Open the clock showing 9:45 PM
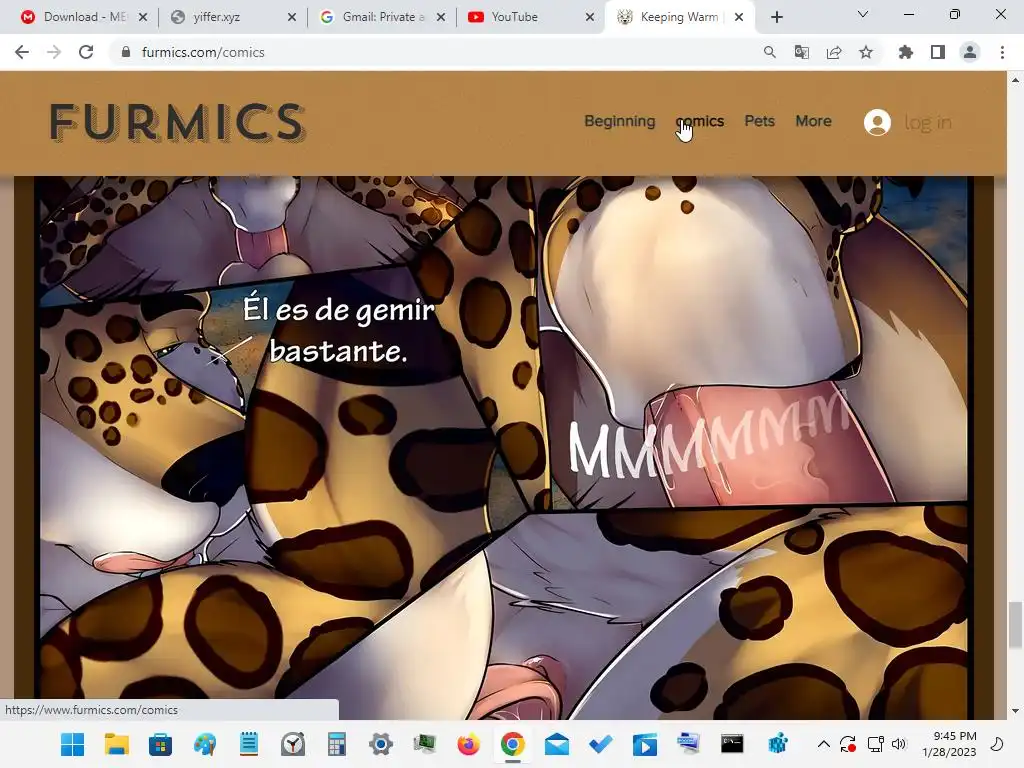This screenshot has width=1024, height=768. pyautogui.click(x=949, y=744)
